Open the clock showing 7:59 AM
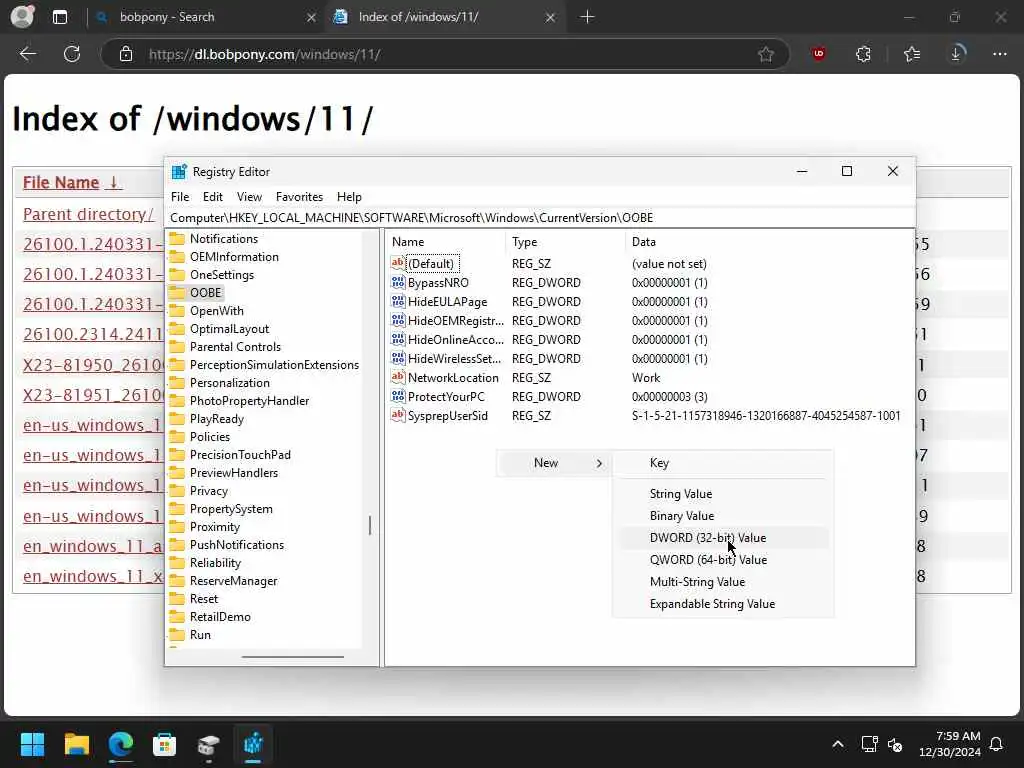 (x=950, y=744)
